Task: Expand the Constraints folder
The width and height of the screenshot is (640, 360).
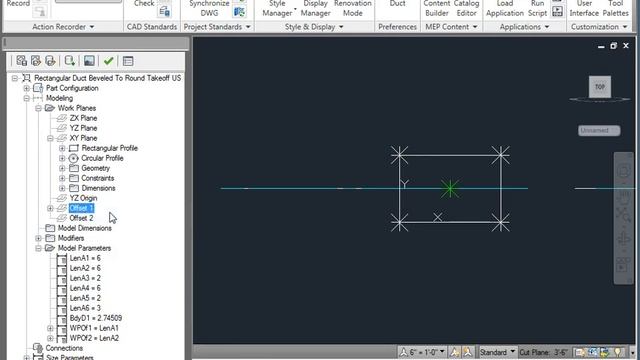Action: (x=62, y=178)
